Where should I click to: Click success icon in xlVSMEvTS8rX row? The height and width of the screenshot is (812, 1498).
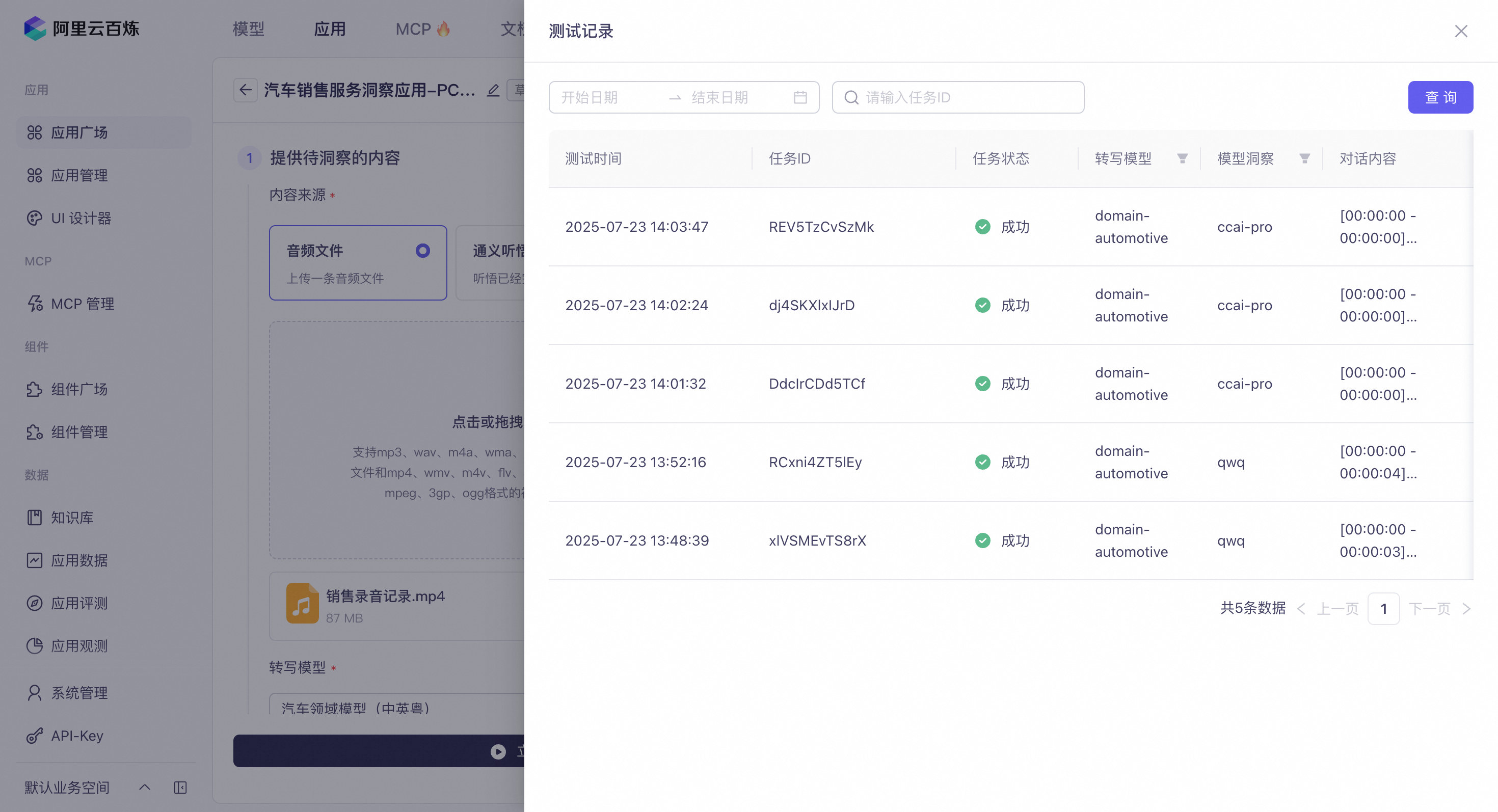982,540
